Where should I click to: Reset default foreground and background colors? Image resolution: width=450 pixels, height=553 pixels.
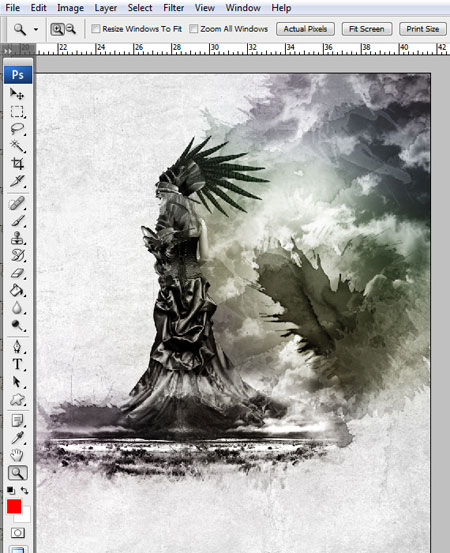click(x=11, y=491)
